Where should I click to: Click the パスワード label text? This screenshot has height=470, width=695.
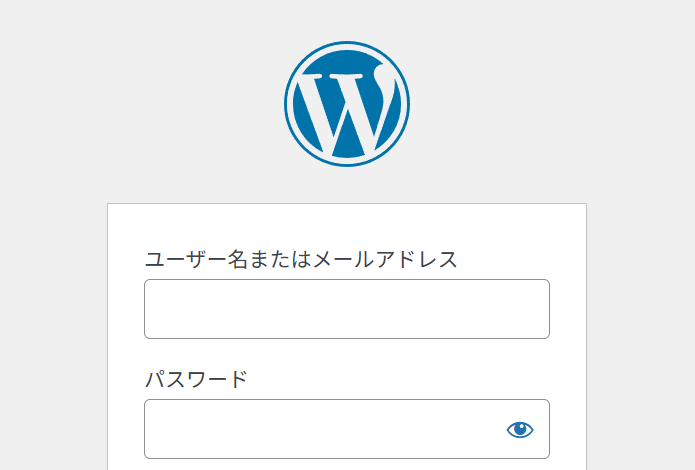tap(196, 380)
